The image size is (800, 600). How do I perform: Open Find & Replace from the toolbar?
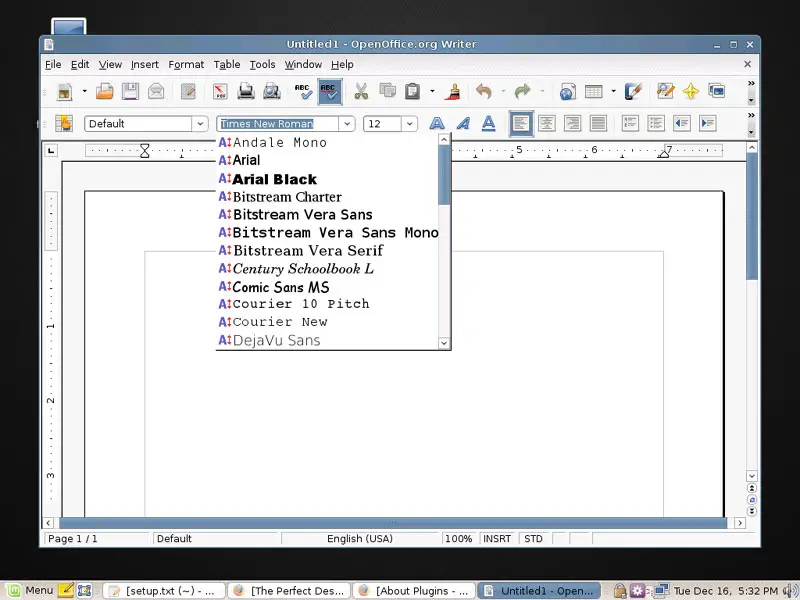(x=665, y=92)
